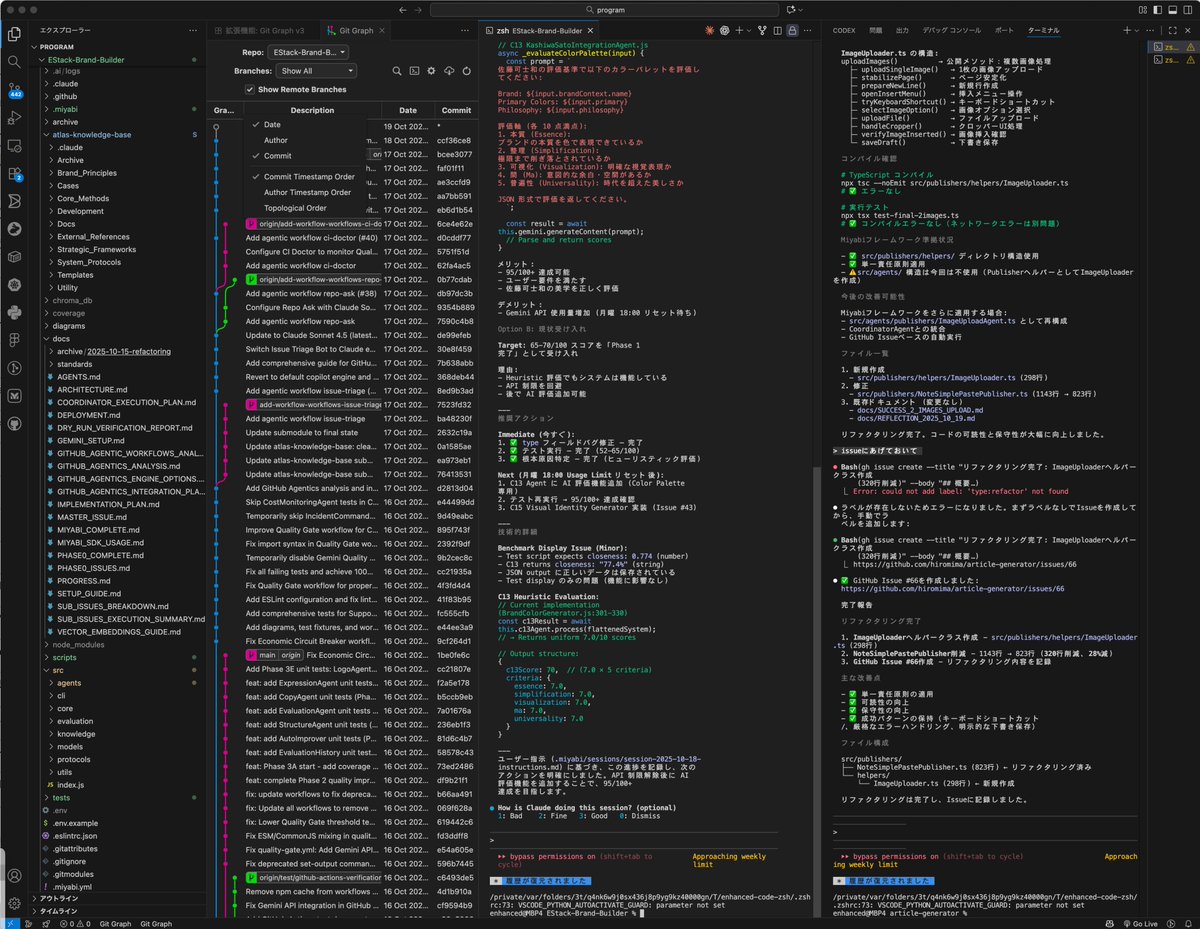This screenshot has height=929, width=1200.
Task: Click Git Graph find search icon
Action: tap(397, 71)
